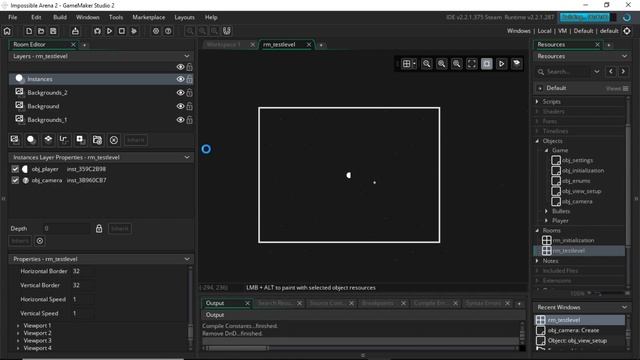The image size is (640, 360).
Task: Go to previous search result arrow
Action: pos(611,71)
